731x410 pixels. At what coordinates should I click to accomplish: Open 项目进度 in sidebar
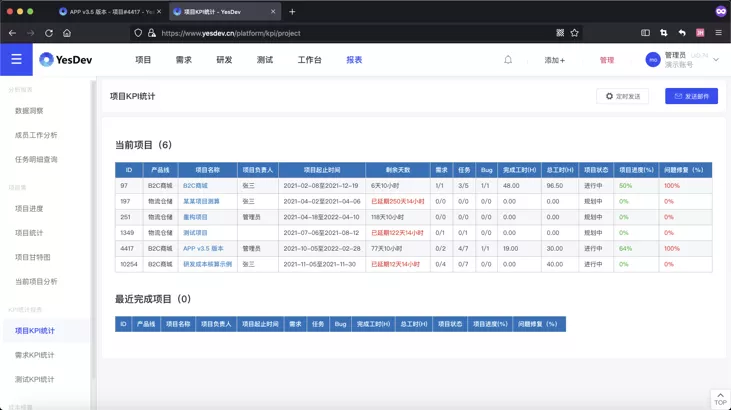tap(29, 208)
